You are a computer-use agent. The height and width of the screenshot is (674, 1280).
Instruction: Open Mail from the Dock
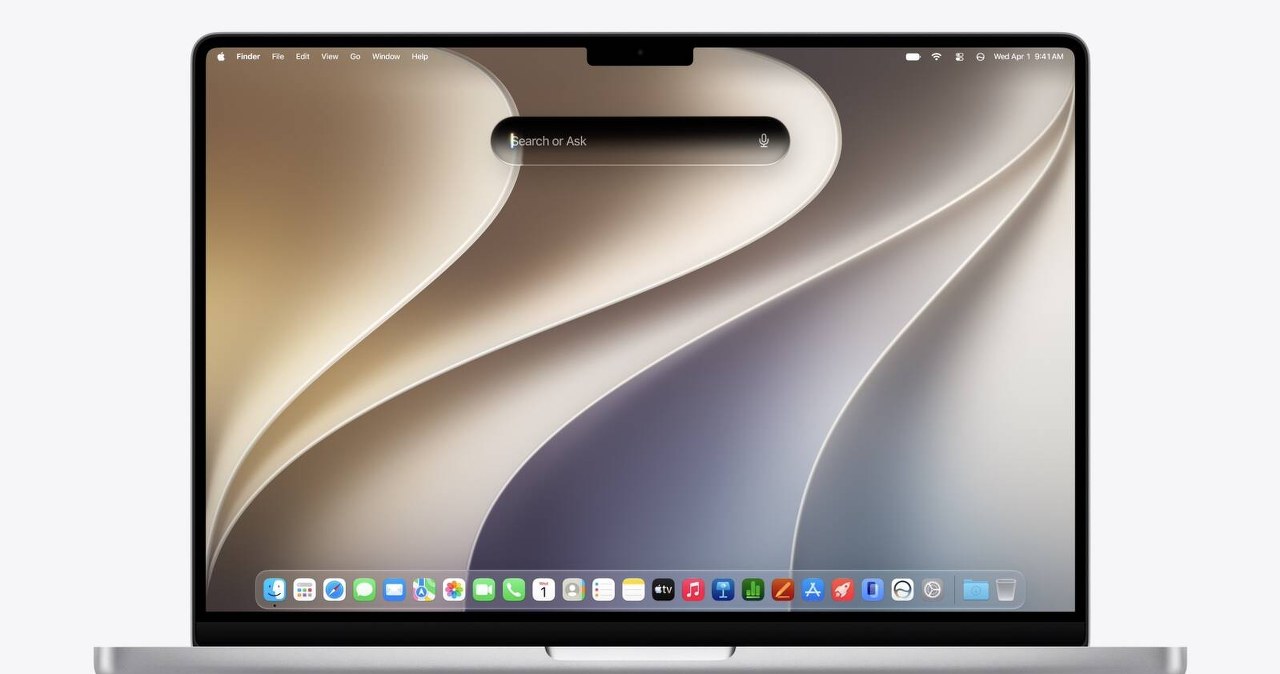coord(394,590)
